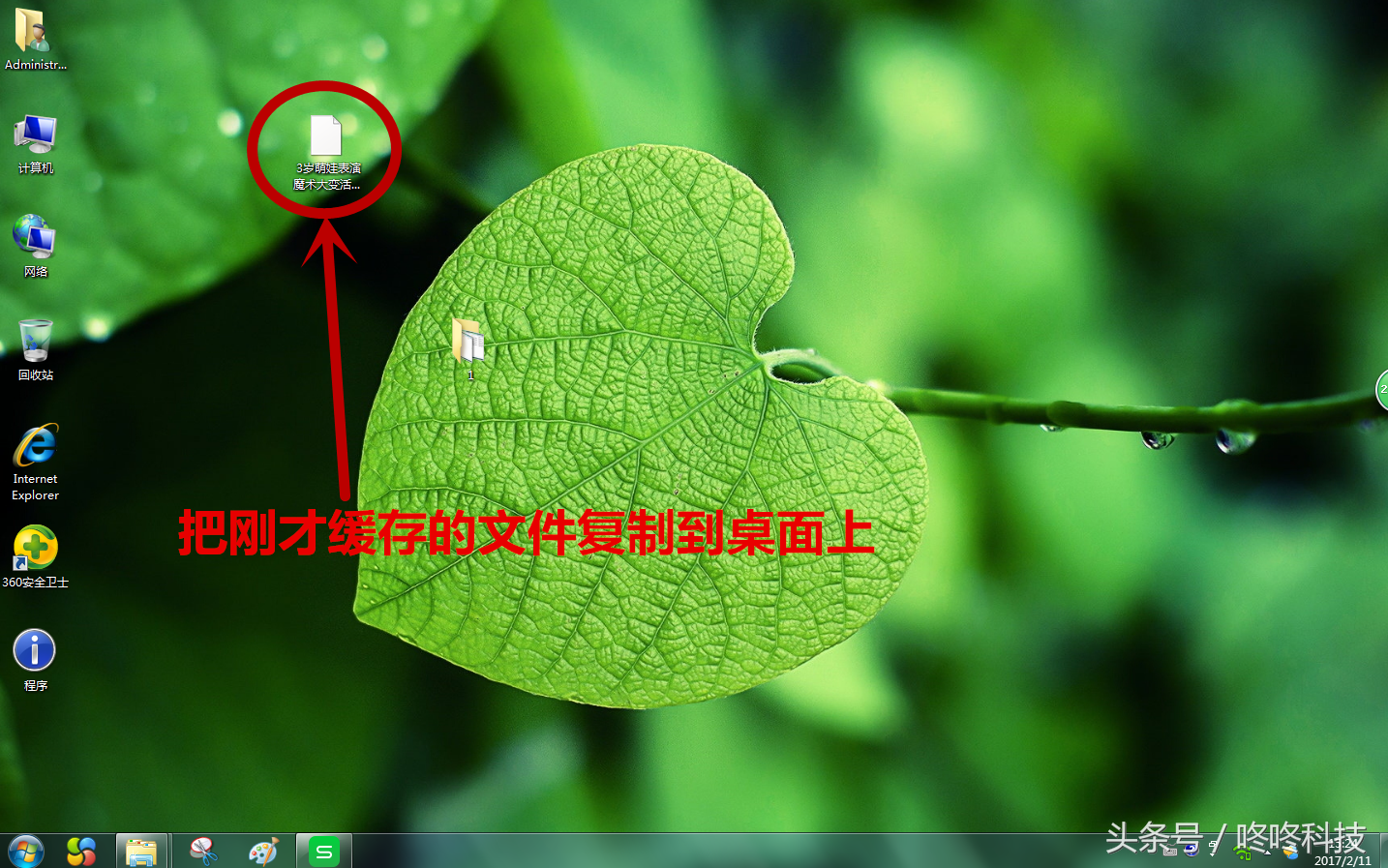
Task: Select the folder named 1 on desktop
Action: [469, 349]
